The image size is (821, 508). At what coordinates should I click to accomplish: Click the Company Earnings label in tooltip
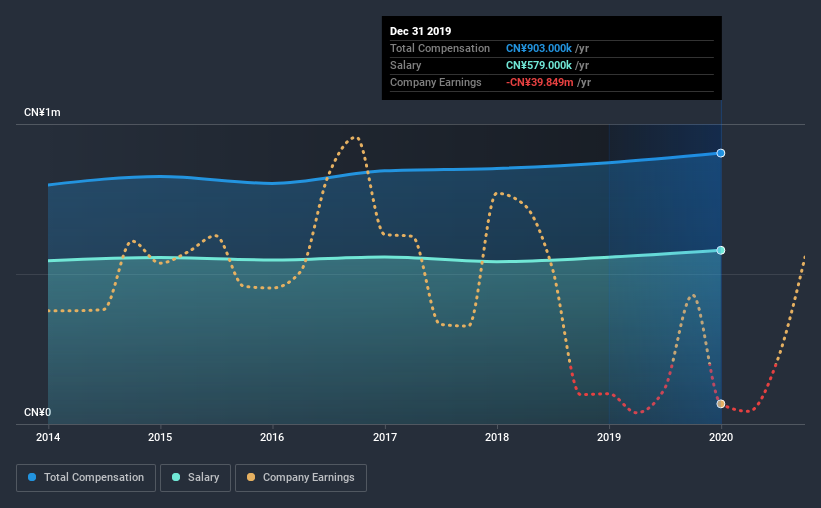pos(436,82)
